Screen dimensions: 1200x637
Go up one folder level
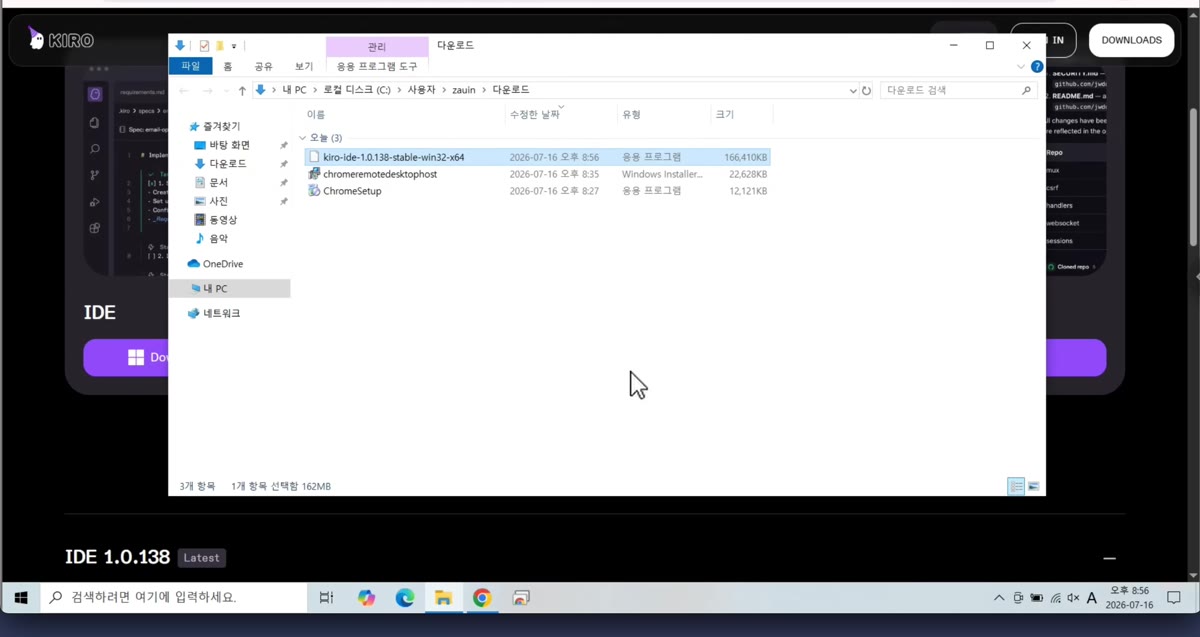point(242,91)
